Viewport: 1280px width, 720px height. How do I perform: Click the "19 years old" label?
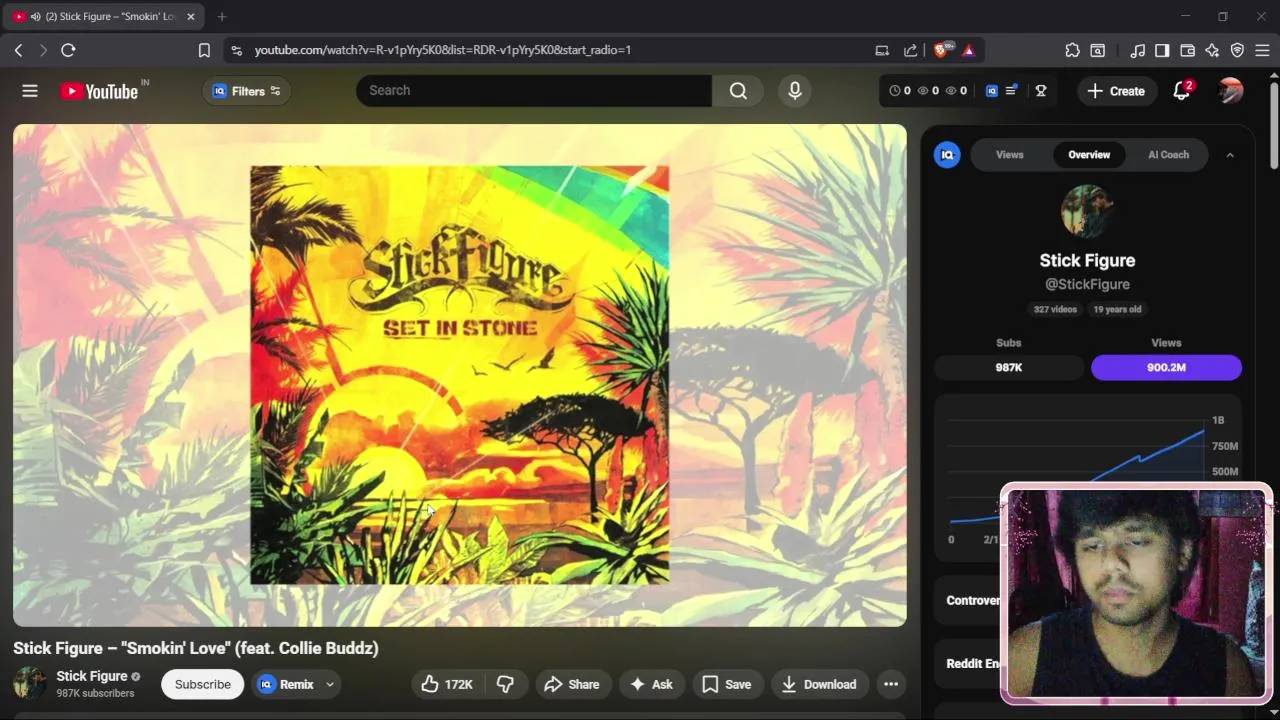1117,309
